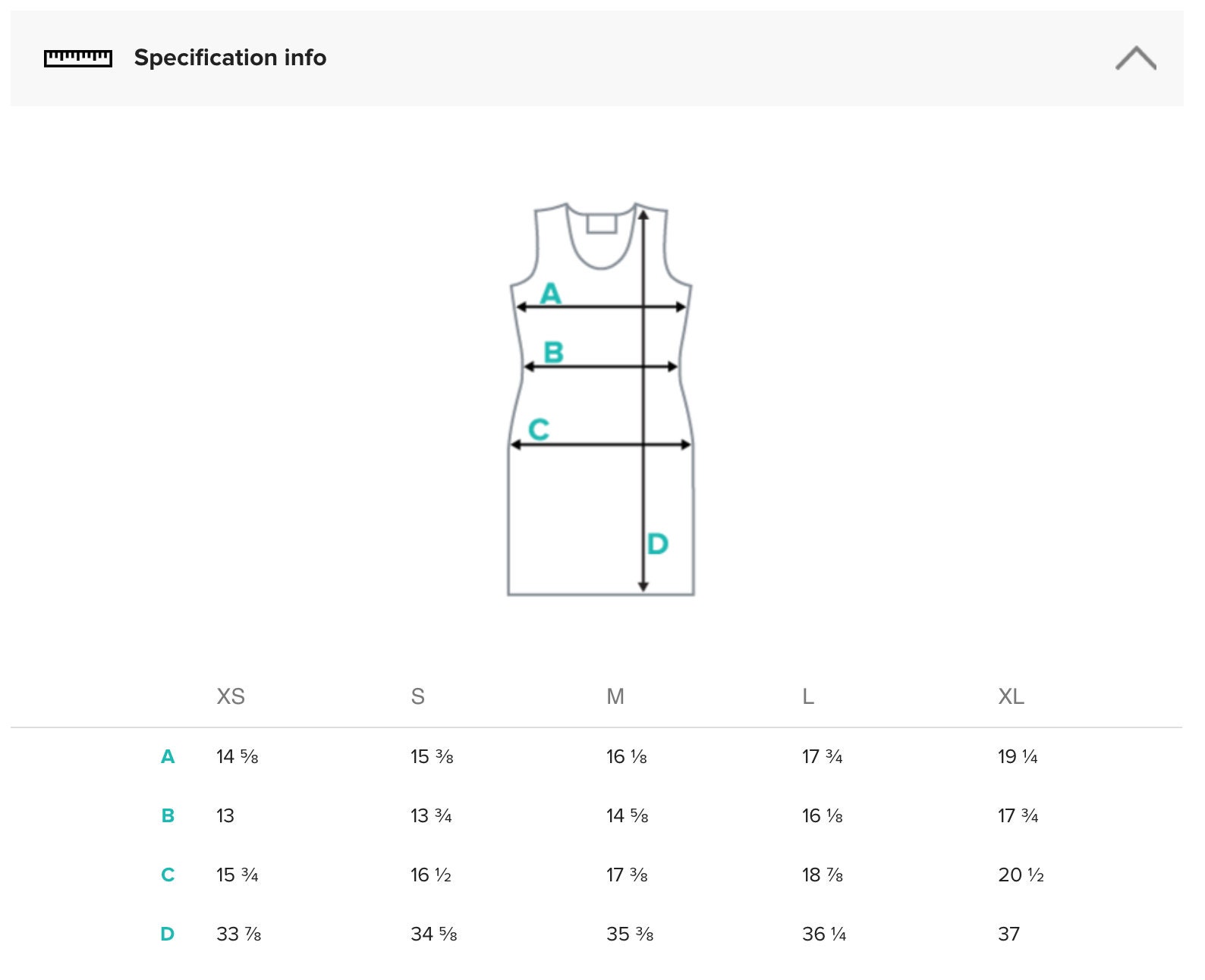Select the XL size column header
This screenshot has height=980, width=1205.
point(1011,696)
